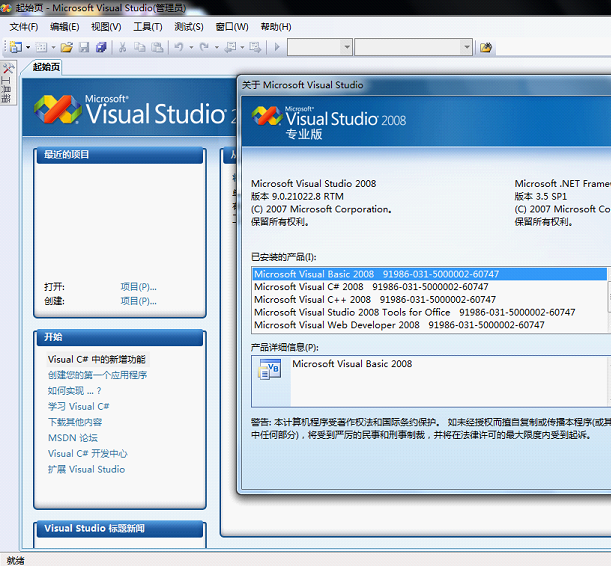Click 项目(P)... link next to 创建
611x567 pixels.
(138, 301)
